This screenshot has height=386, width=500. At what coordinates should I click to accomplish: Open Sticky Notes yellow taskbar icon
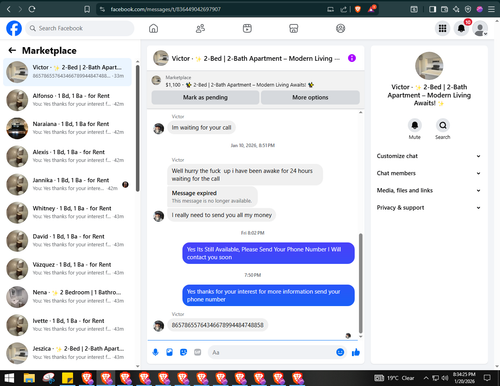tap(68, 378)
